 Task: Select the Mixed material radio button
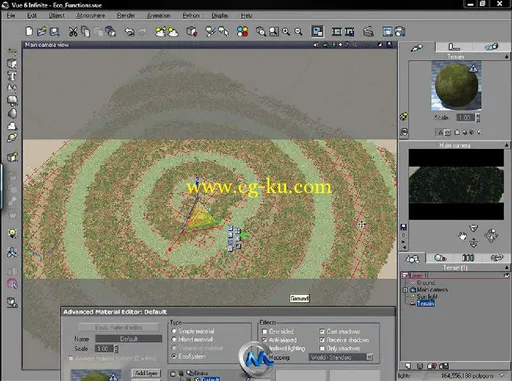[x=174, y=339]
